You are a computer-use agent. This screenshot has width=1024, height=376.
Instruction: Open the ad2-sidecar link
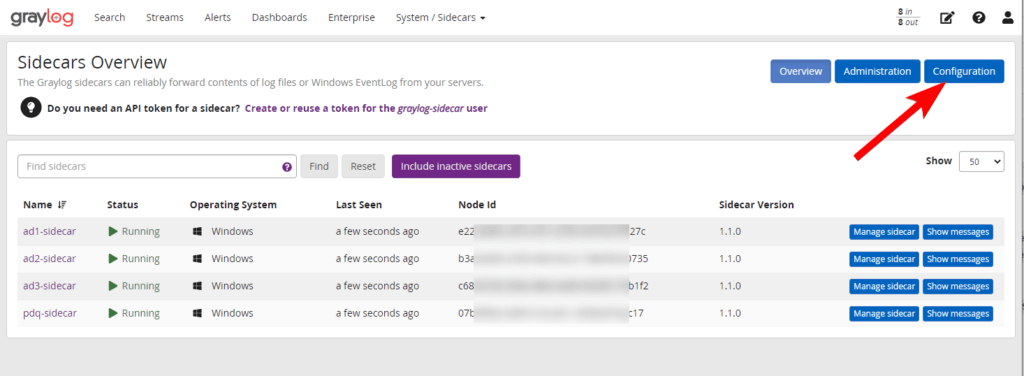pyautogui.click(x=50, y=258)
